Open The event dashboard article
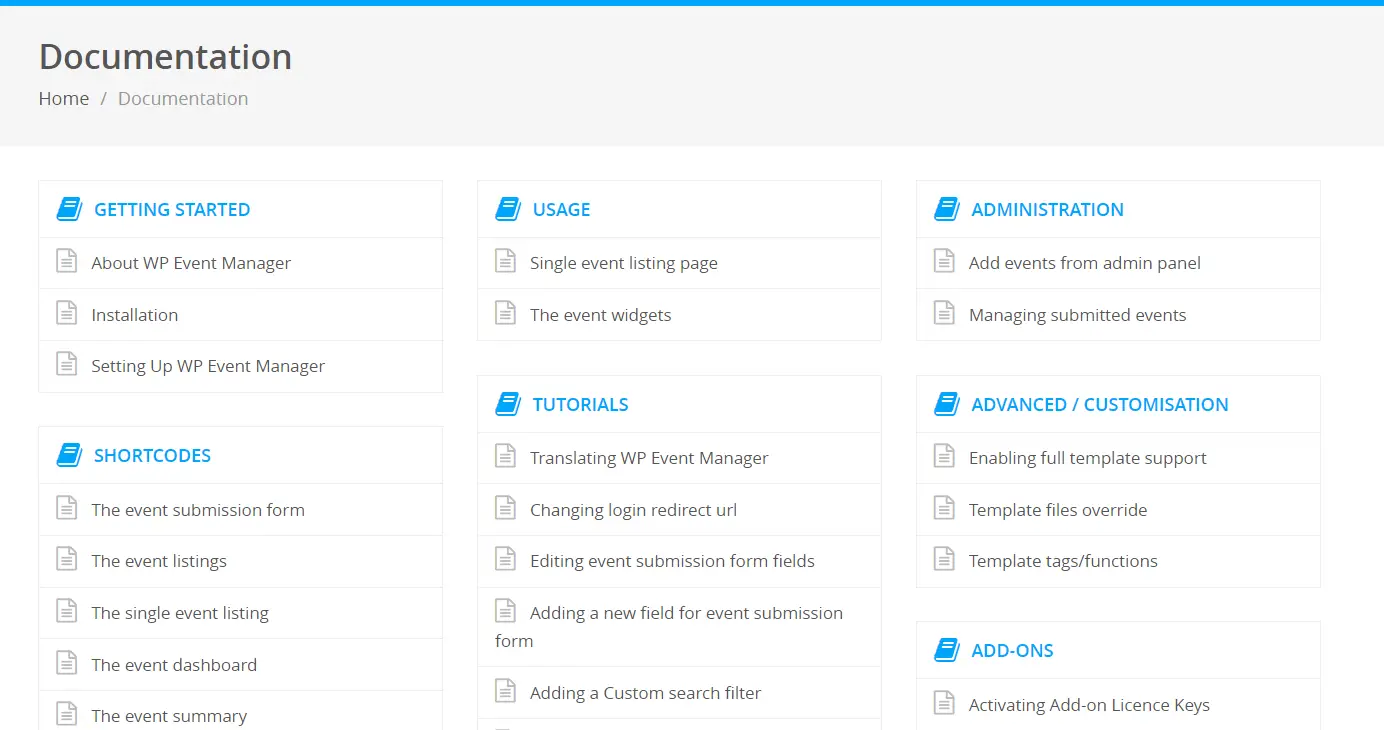The width and height of the screenshot is (1384, 730). coord(174,665)
